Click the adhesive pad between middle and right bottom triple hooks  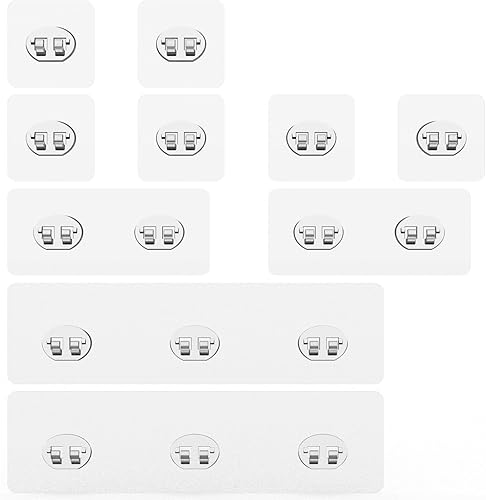[259, 452]
